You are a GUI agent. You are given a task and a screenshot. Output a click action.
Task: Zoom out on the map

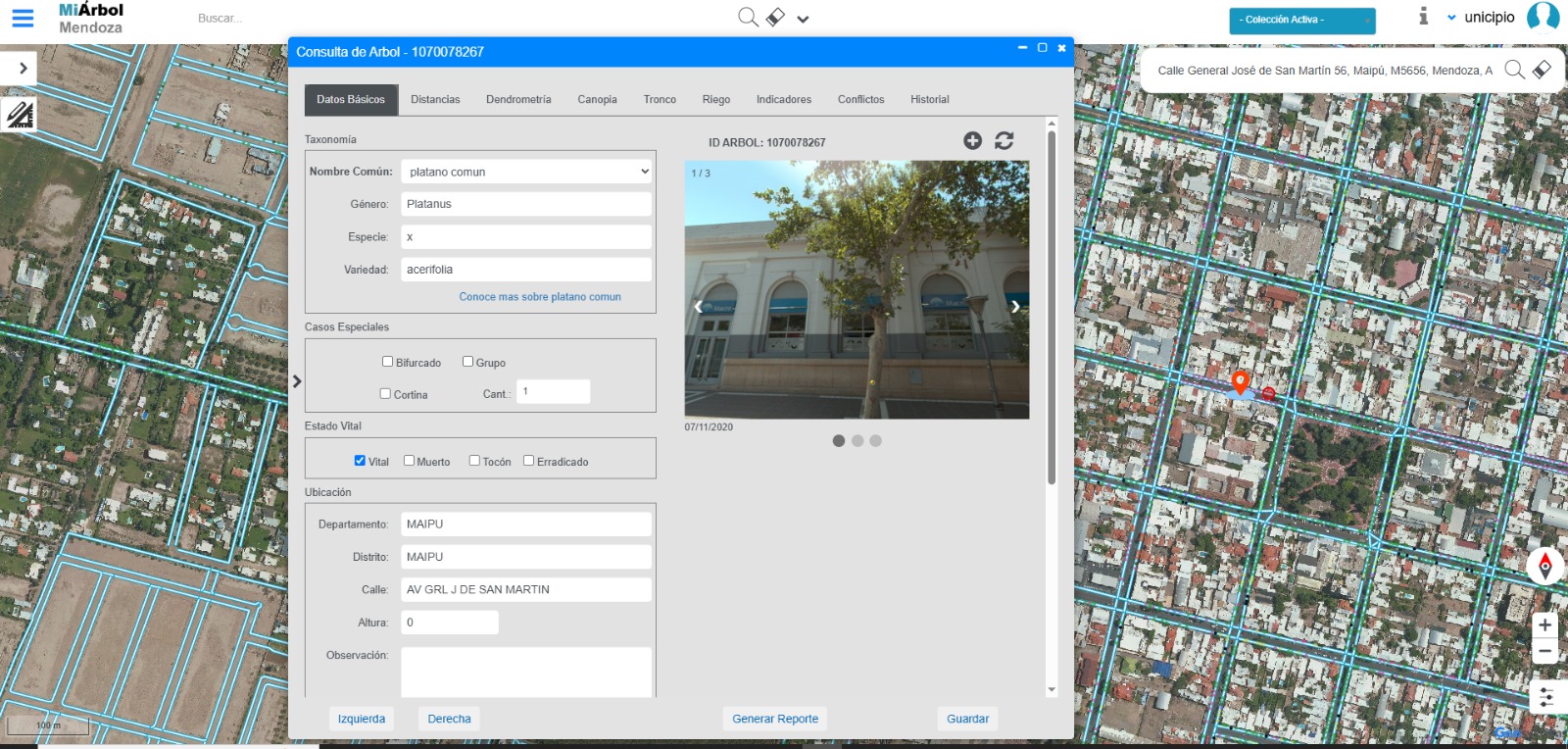(1544, 651)
